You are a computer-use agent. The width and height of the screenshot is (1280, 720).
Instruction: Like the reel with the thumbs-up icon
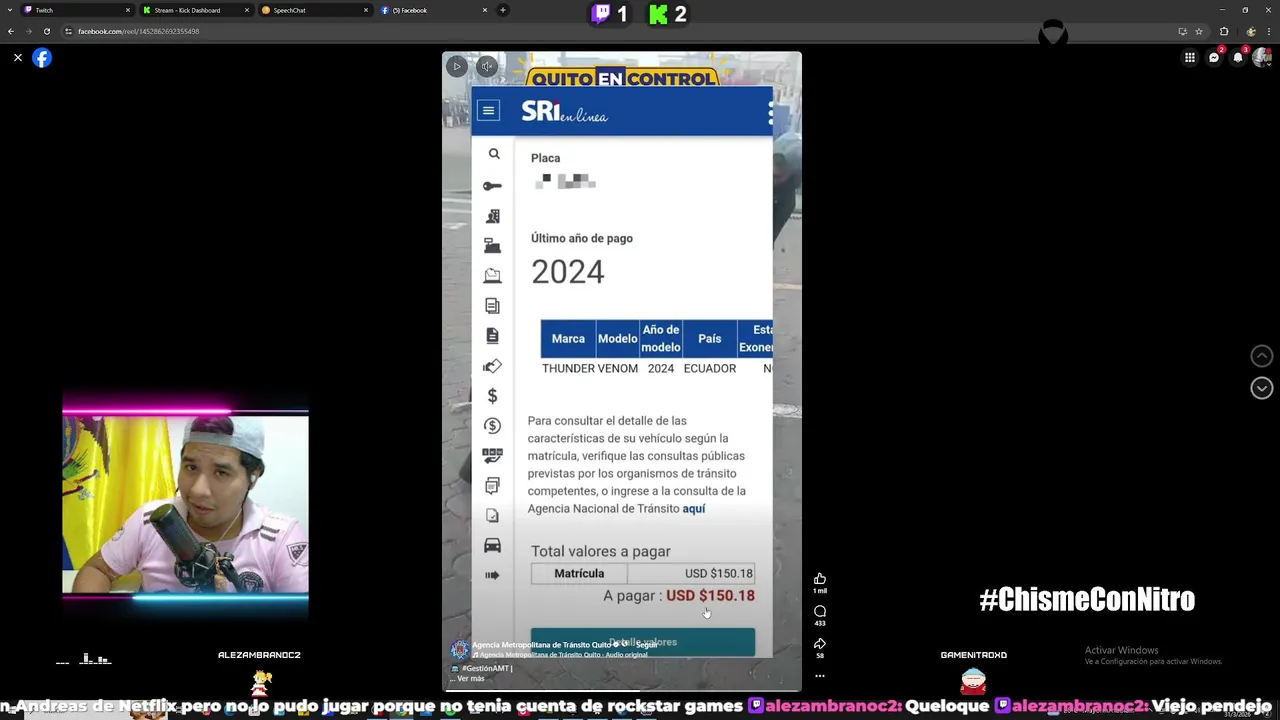[x=820, y=579]
